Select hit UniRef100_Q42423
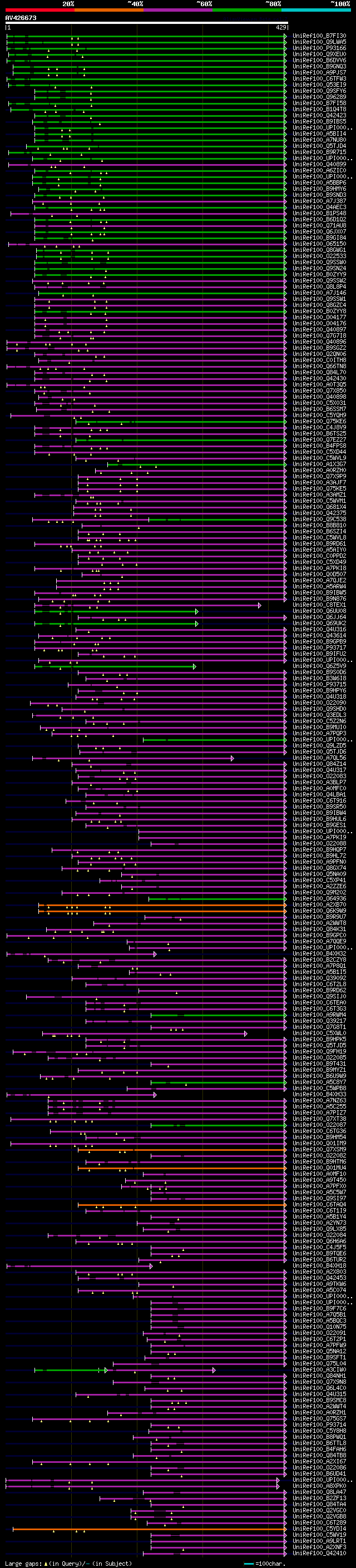356x1568 pixels. (319, 115)
